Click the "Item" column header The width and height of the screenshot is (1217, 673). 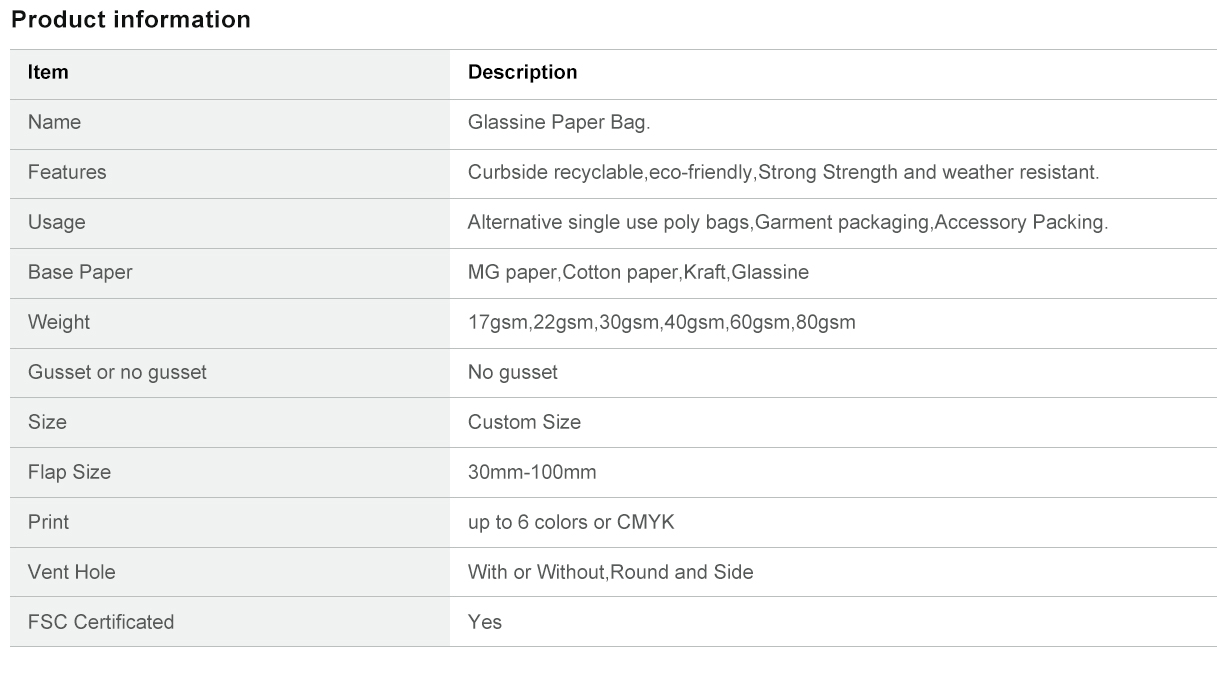tap(48, 72)
